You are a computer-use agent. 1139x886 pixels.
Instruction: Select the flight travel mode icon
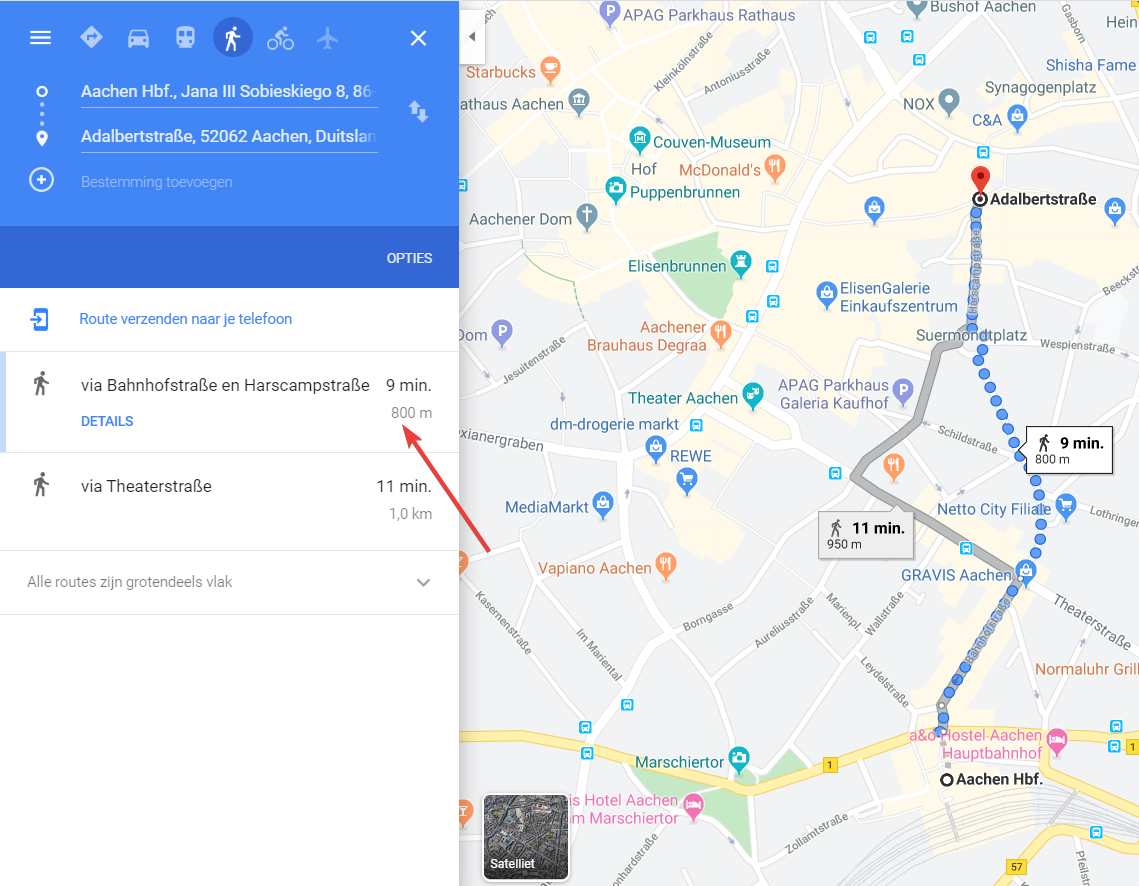click(328, 38)
